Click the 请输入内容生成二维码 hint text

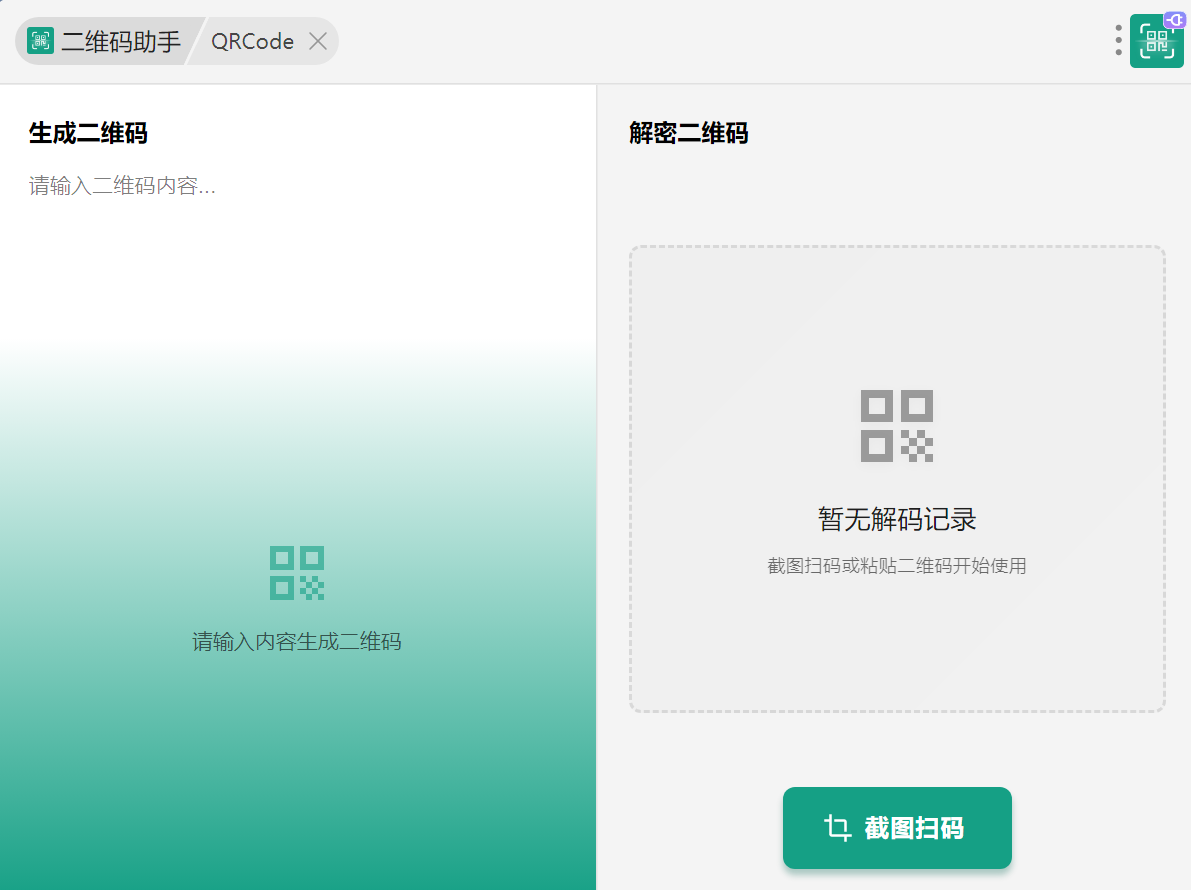(x=297, y=642)
